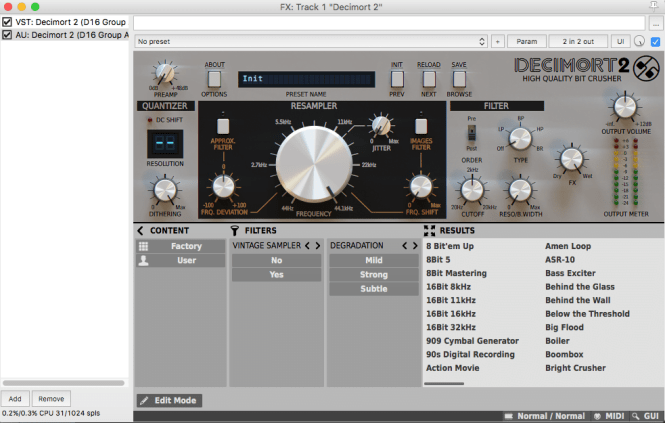Toggle the VST: Decimort 2 checkbox
Screen dimensions: 665x423
point(7,22)
